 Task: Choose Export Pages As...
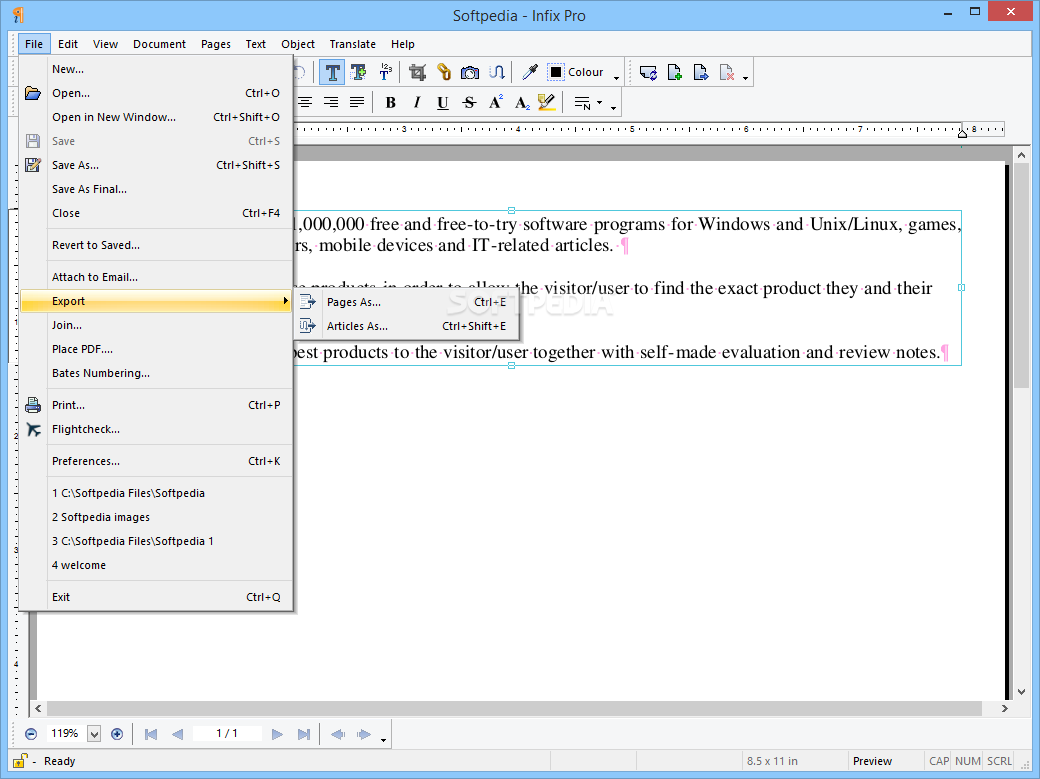click(x=406, y=302)
